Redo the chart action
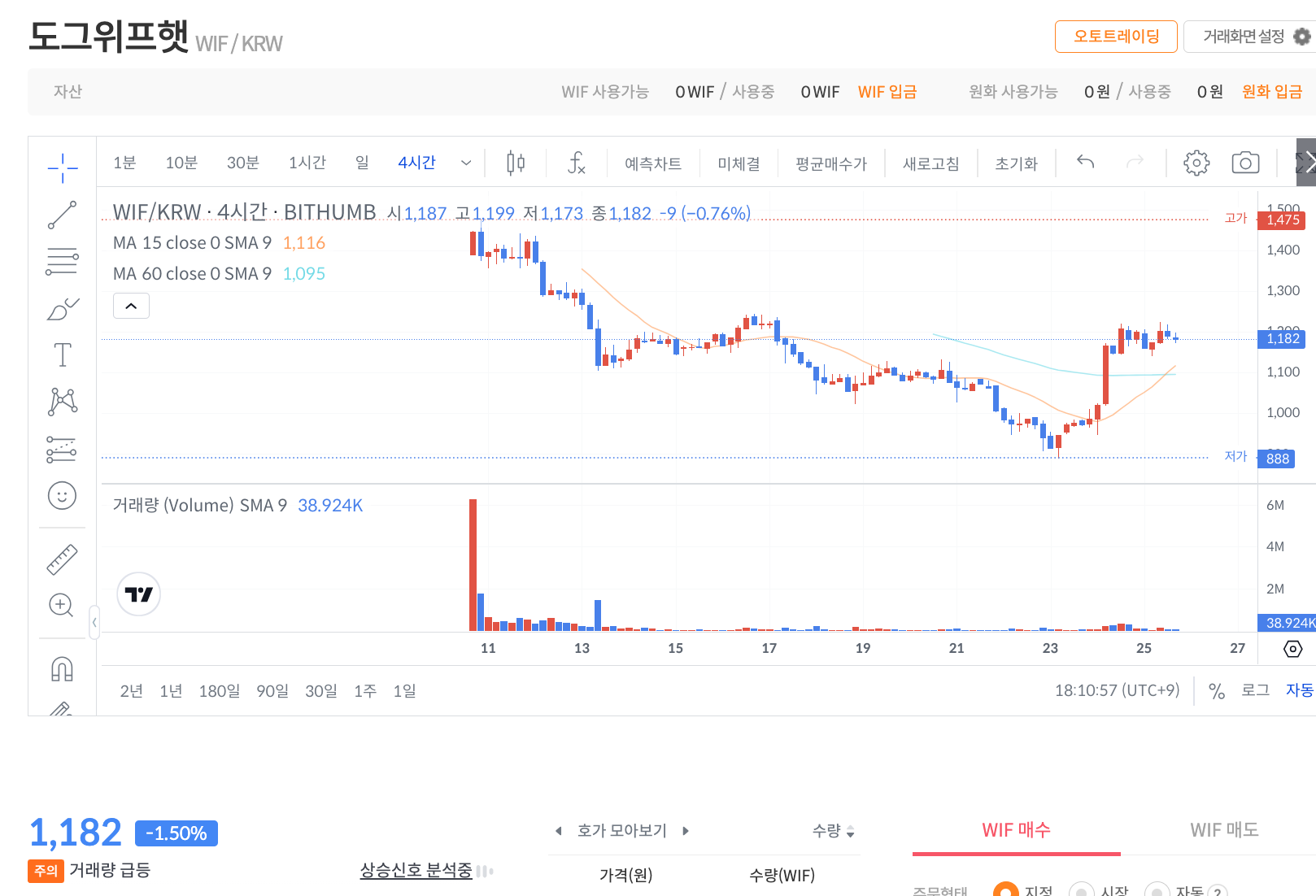Viewport: 1316px width, 896px height. click(1135, 162)
